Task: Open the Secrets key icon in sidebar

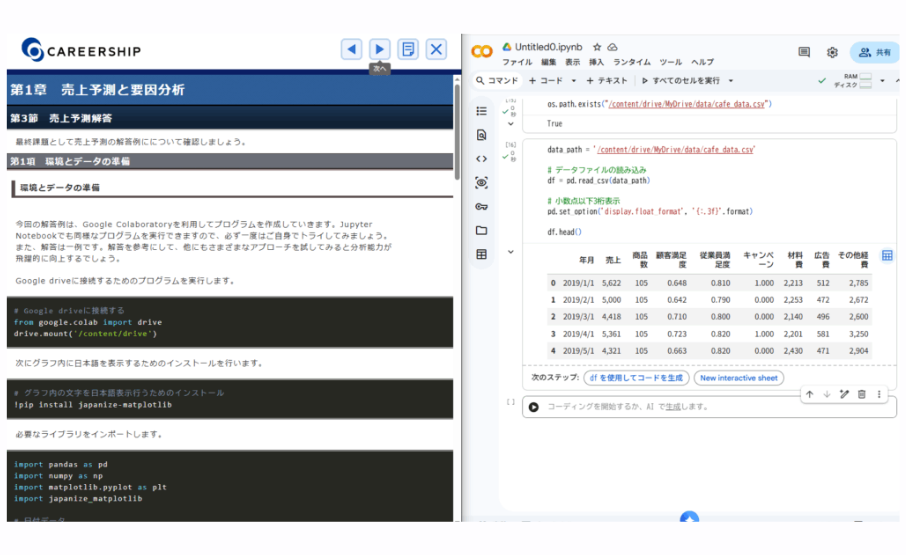Action: [x=482, y=206]
